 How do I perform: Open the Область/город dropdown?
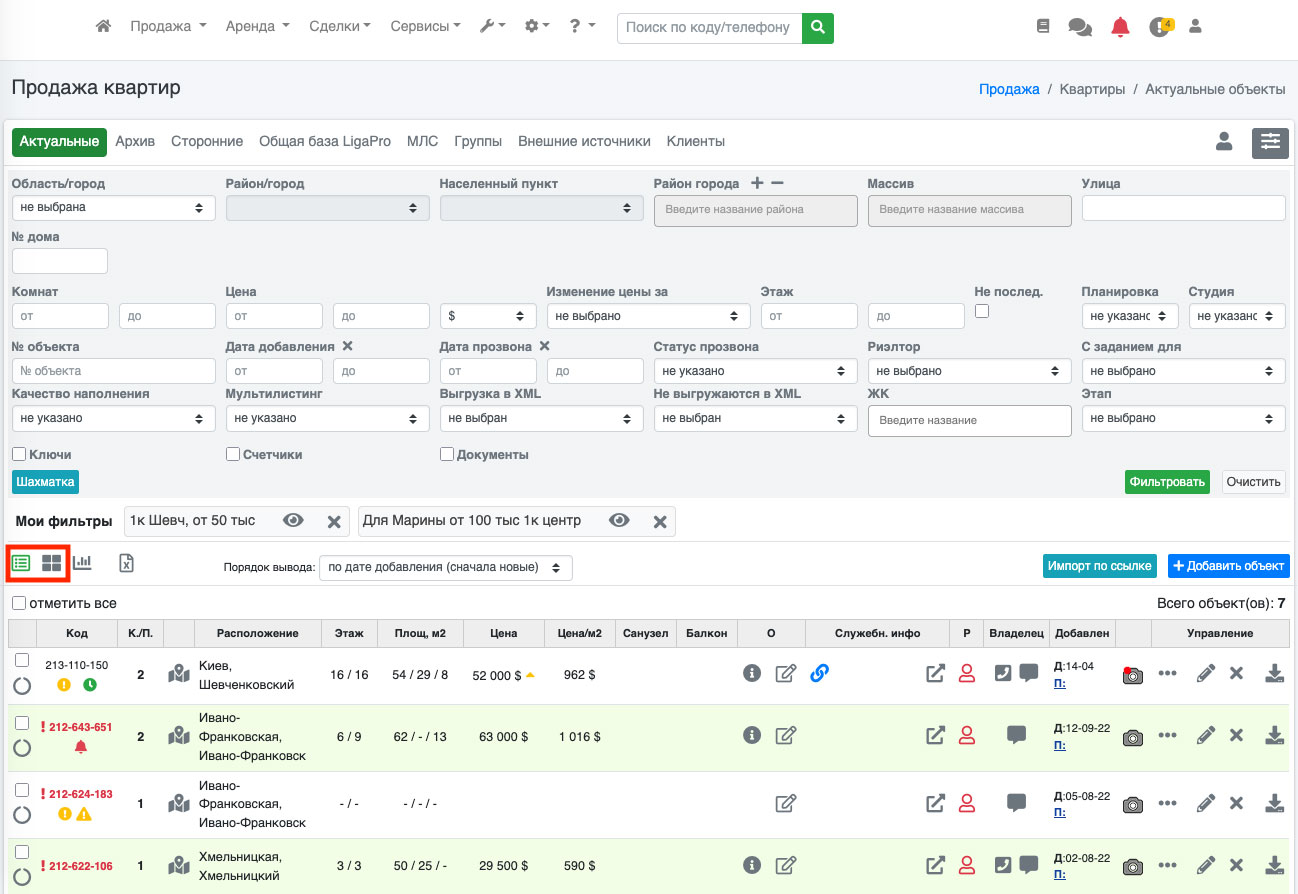pos(113,208)
